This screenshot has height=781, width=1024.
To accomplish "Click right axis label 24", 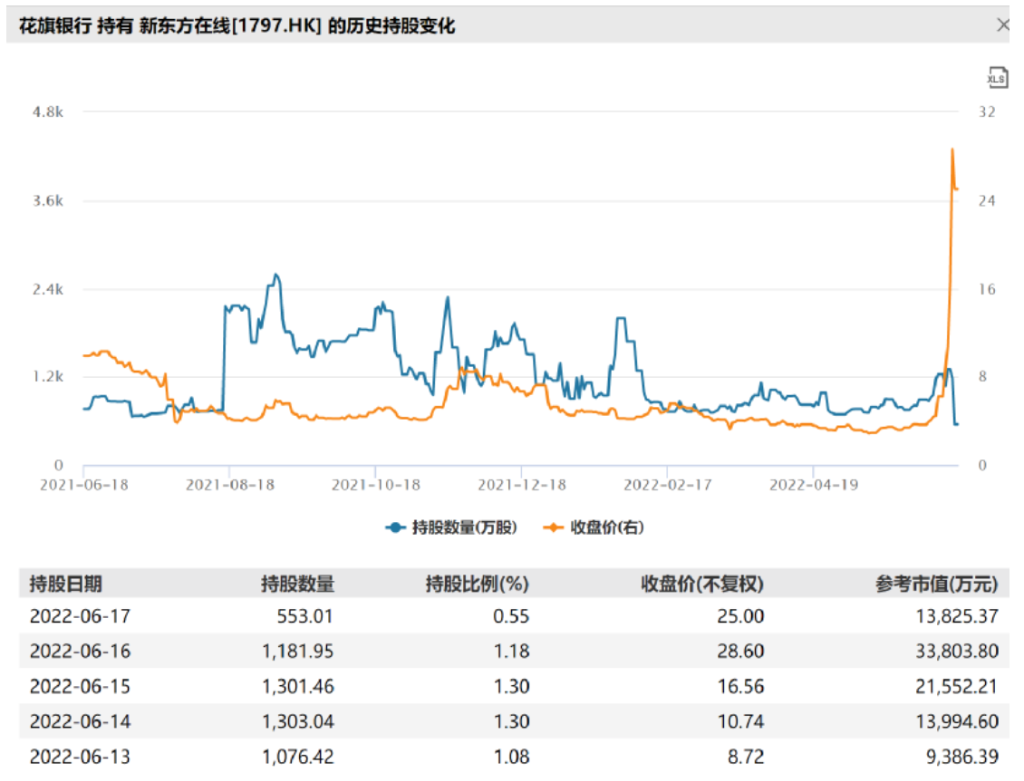I will 986,201.
